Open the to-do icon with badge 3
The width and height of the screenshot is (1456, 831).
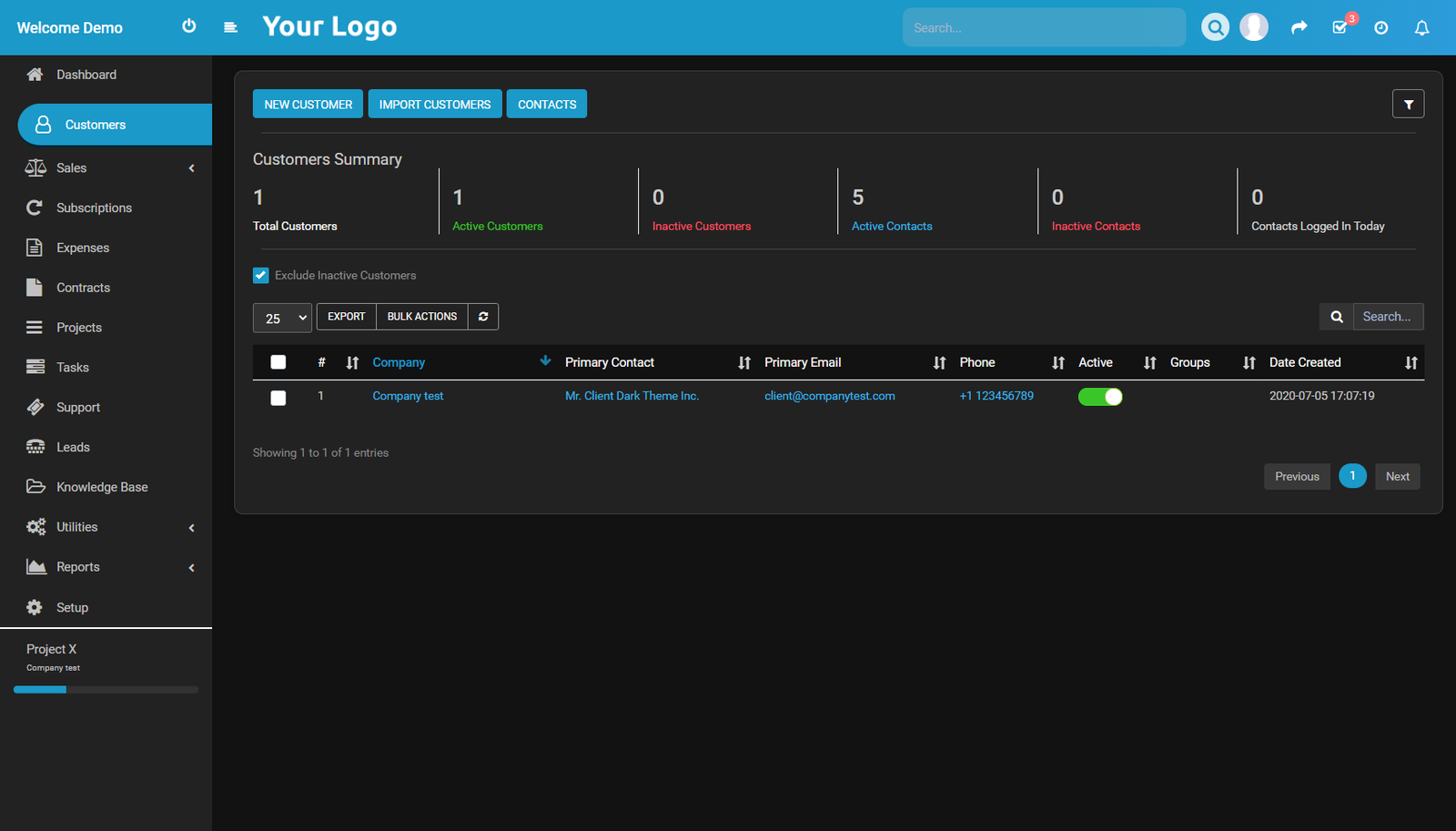coord(1340,27)
